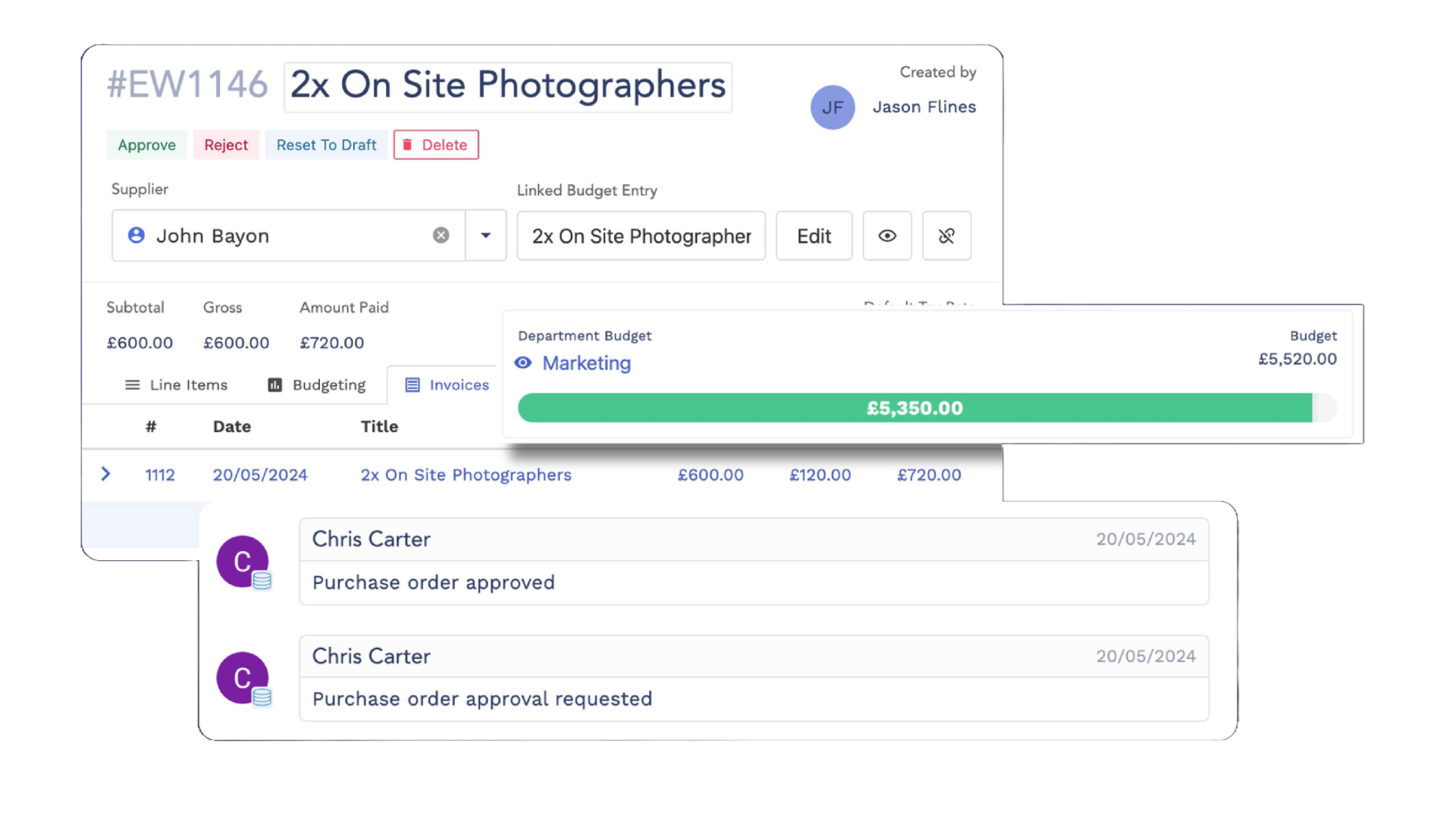1456x818 pixels.
Task: Unlink the 2x On Site Photographer budget entry
Action: (x=946, y=236)
